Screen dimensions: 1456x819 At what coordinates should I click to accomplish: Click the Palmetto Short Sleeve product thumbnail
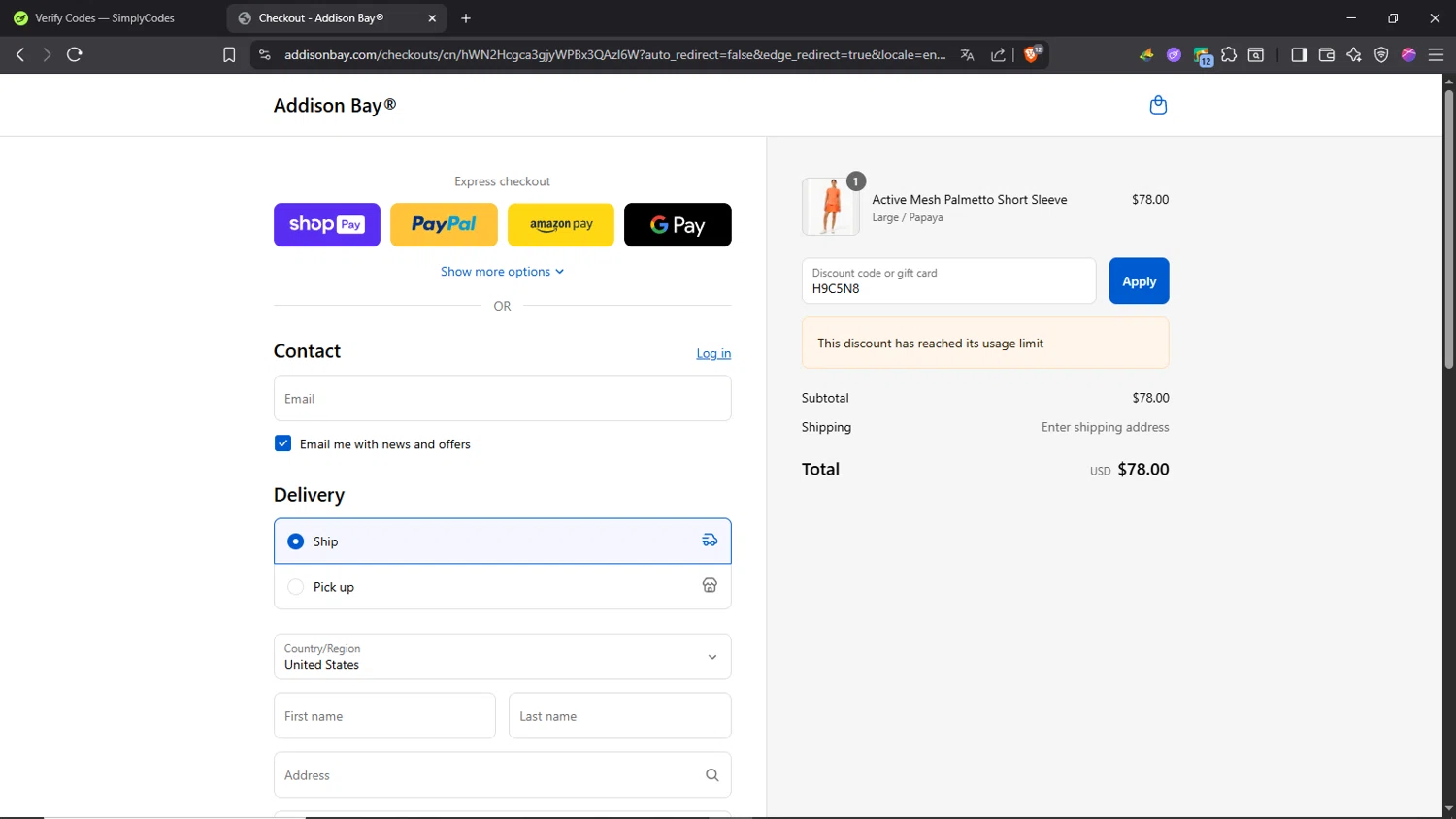pyautogui.click(x=830, y=207)
